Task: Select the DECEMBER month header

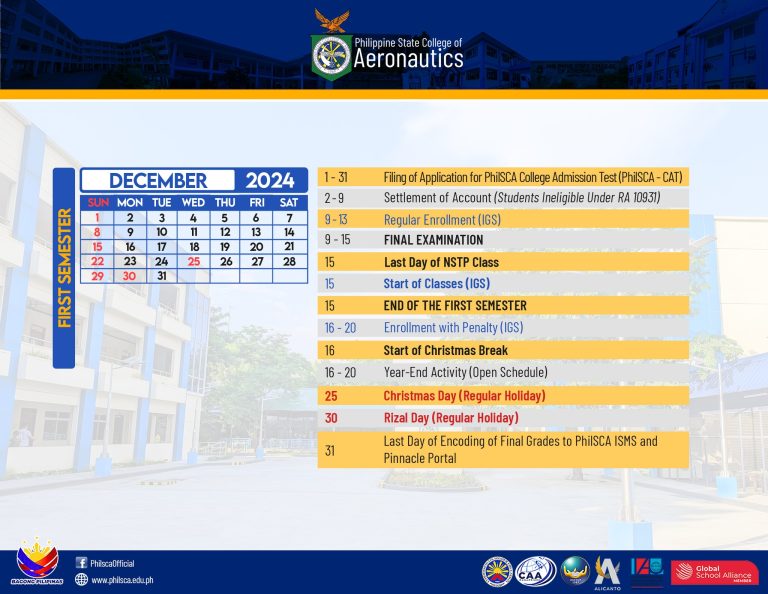Action: tap(158, 181)
